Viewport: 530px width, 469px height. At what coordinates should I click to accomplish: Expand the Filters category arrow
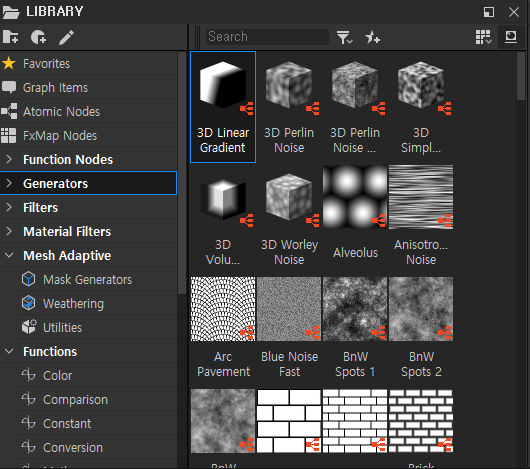[9, 207]
